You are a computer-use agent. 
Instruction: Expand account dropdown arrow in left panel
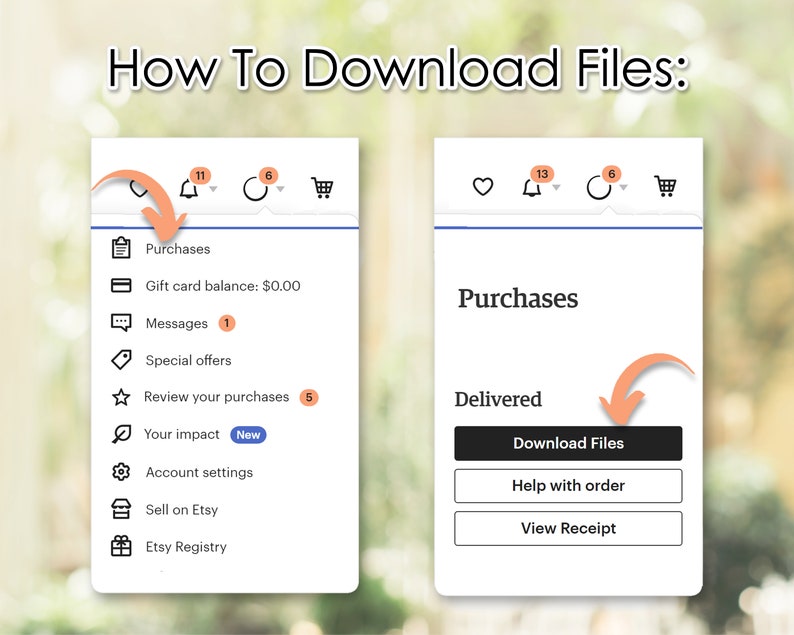281,189
